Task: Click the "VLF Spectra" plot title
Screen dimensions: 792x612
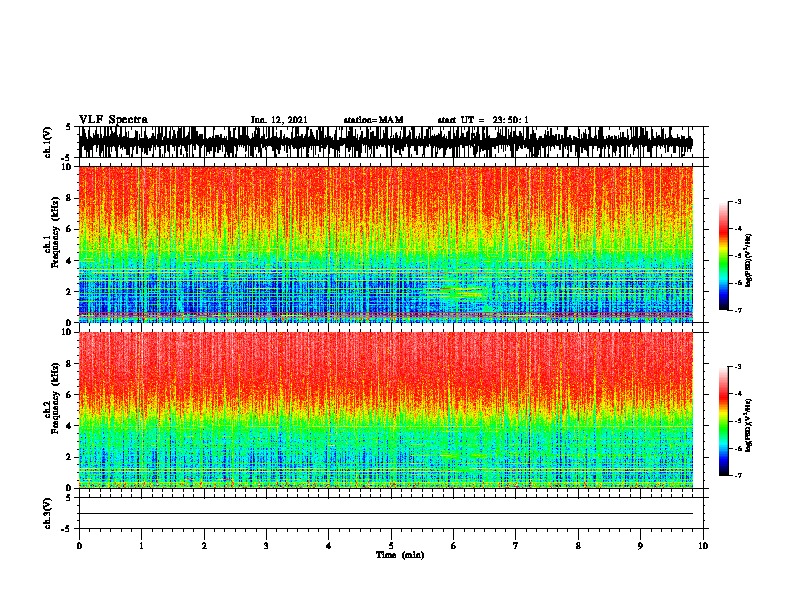Action: click(113, 120)
